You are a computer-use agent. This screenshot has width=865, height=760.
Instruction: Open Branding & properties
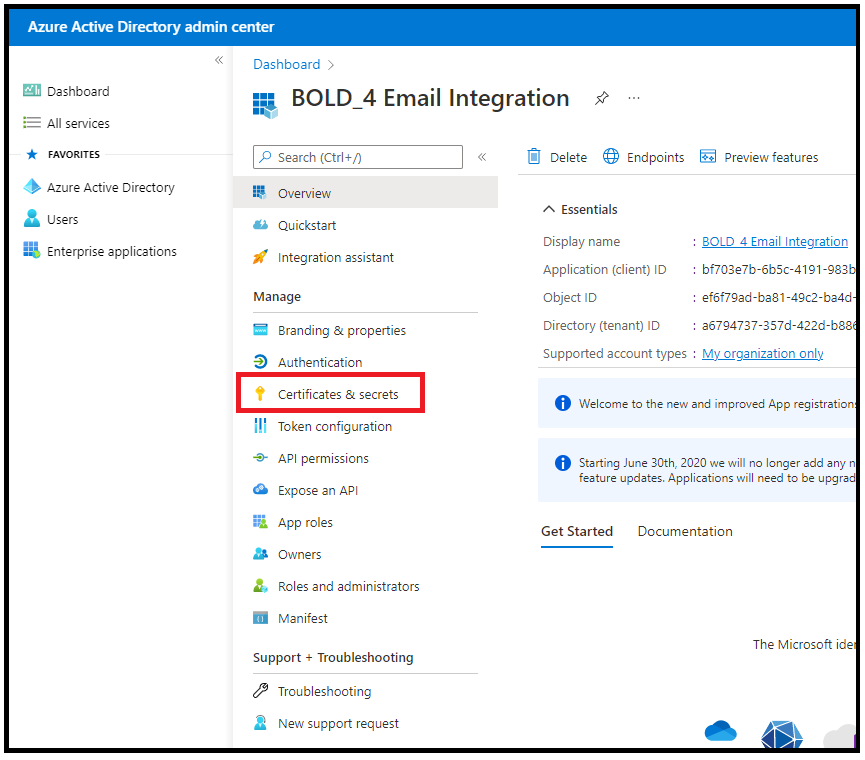[341, 330]
